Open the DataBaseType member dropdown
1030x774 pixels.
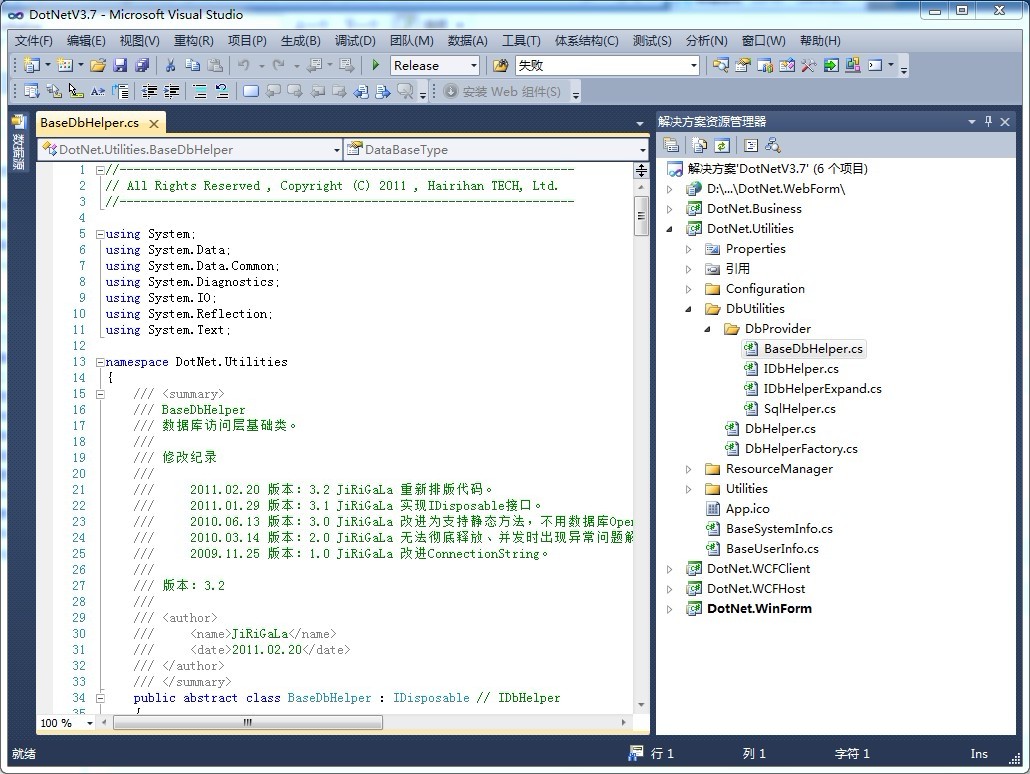[642, 150]
